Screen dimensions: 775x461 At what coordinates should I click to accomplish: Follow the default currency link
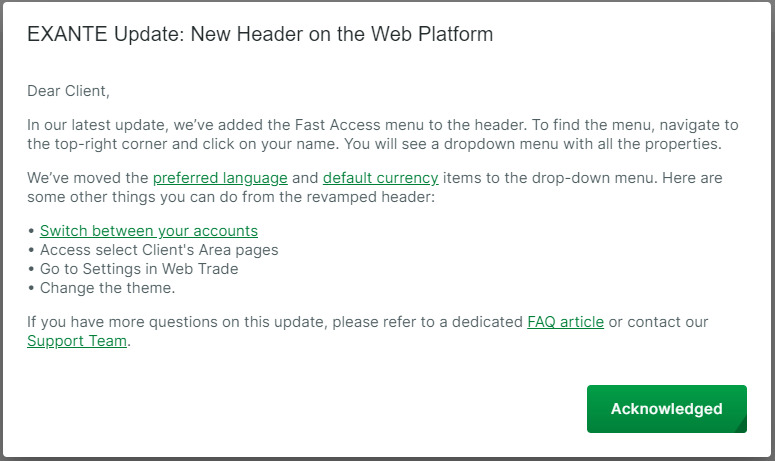(x=381, y=178)
